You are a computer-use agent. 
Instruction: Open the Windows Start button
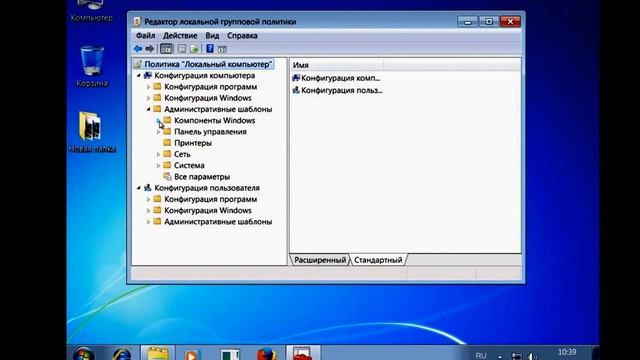[84, 354]
